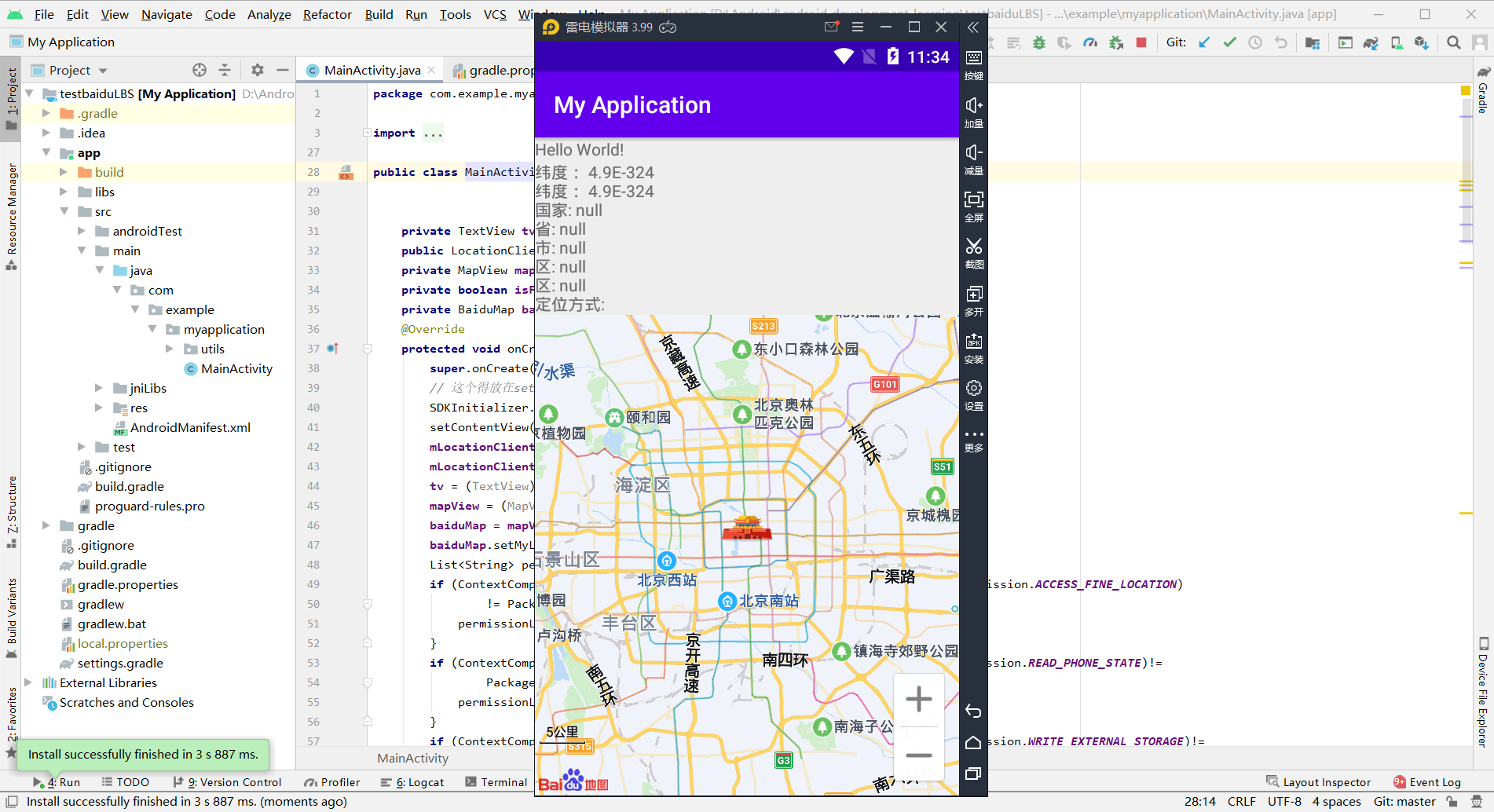1494x812 pixels.
Task: Click emulator Android home icon
Action: click(973, 743)
